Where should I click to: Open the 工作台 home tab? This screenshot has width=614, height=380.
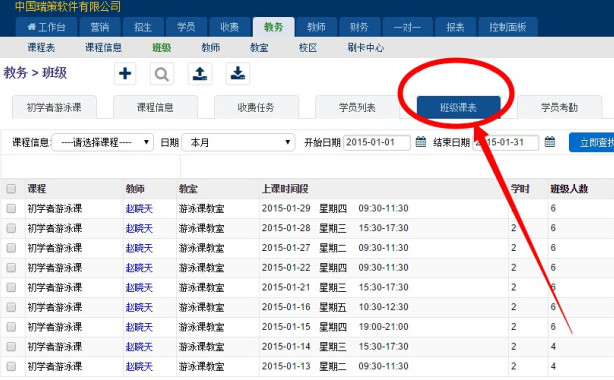point(47,27)
